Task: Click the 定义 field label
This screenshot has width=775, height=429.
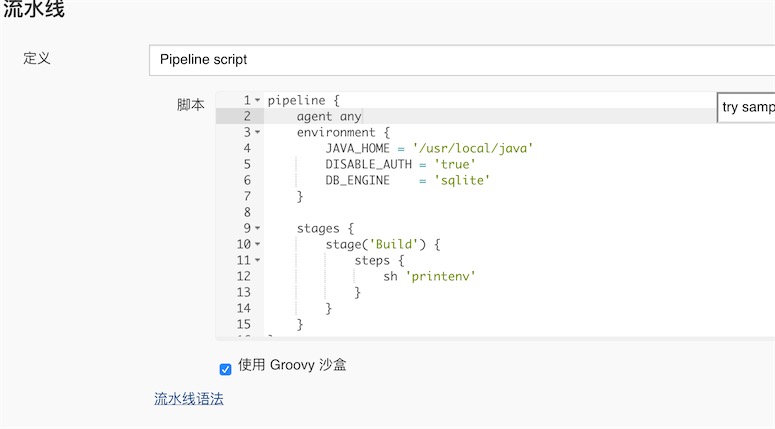Action: coord(37,58)
